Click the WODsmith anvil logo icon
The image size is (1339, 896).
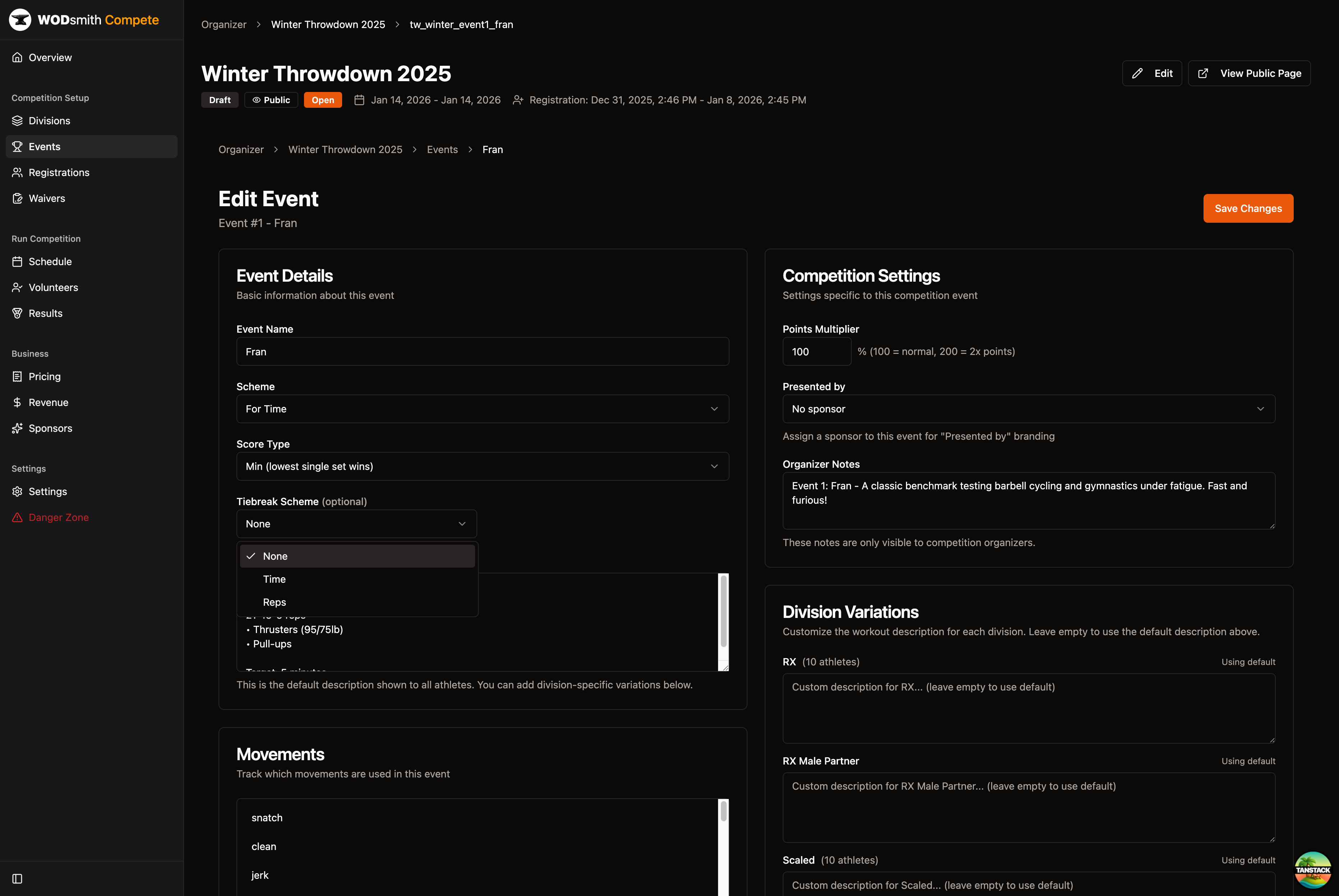click(x=20, y=20)
